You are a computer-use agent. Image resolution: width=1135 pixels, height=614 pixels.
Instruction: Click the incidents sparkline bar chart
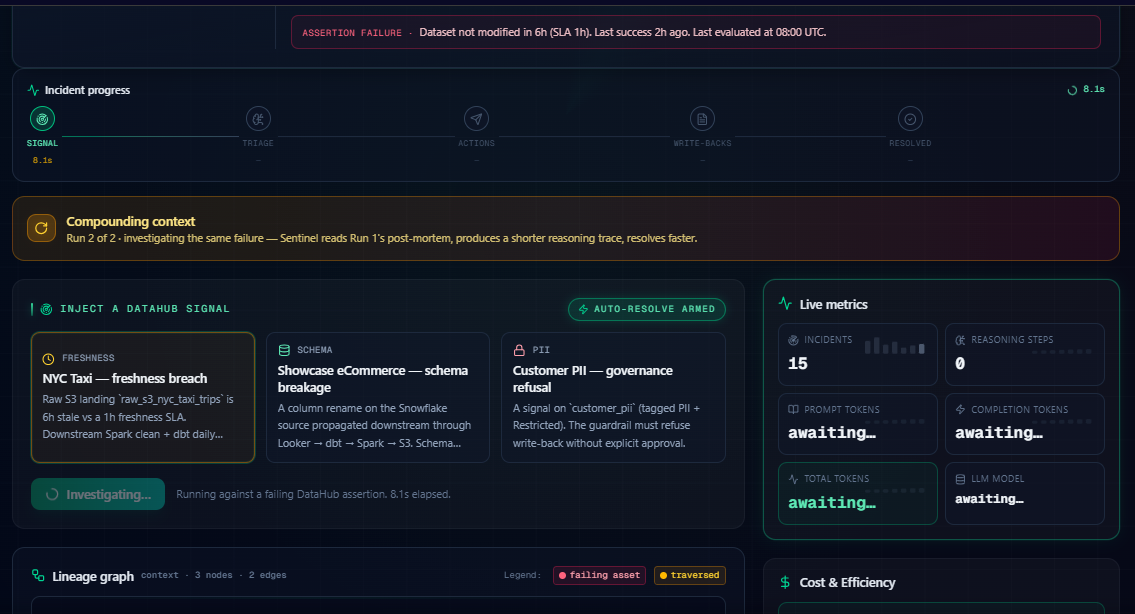tap(895, 346)
